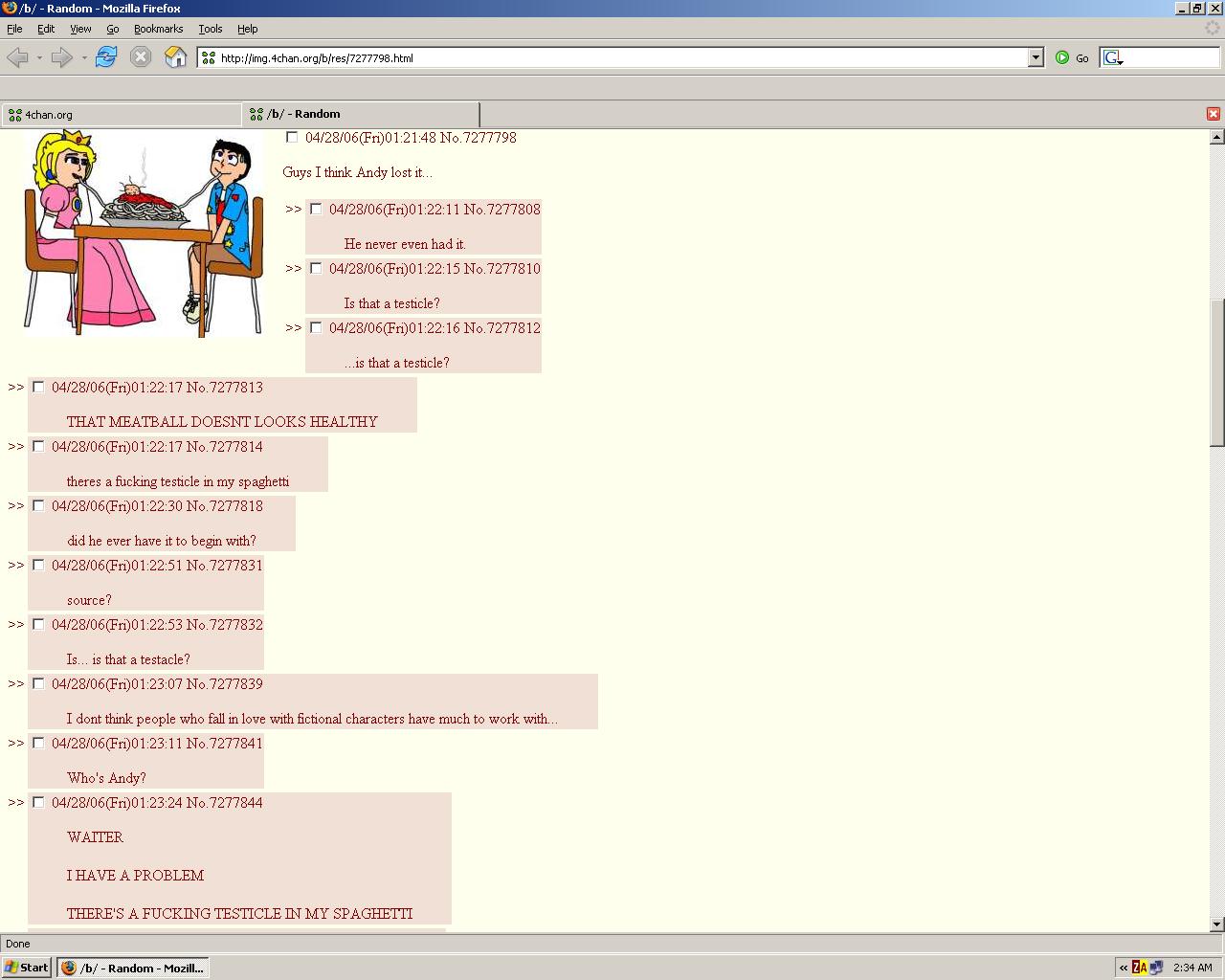Image resolution: width=1225 pixels, height=980 pixels.
Task: Check the box for post No.7277814
Action: pyautogui.click(x=38, y=446)
